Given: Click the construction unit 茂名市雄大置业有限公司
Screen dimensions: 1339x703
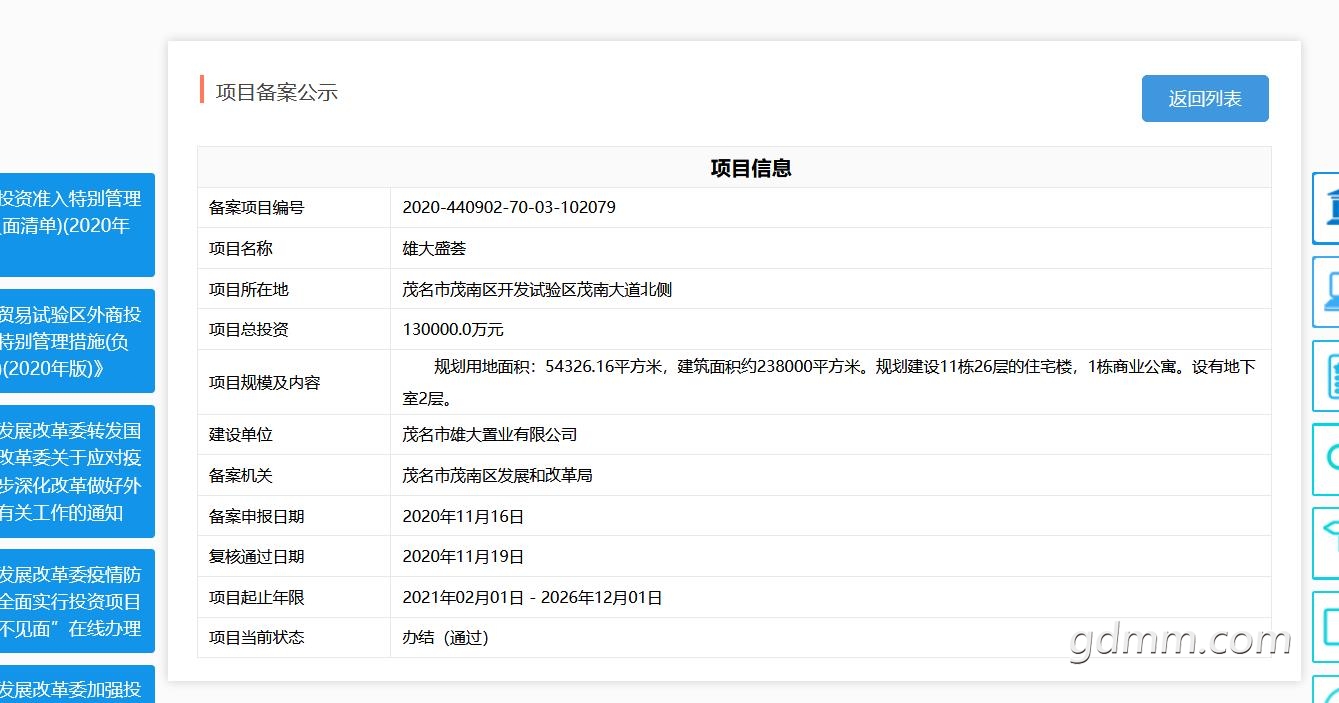Looking at the screenshot, I should [489, 435].
